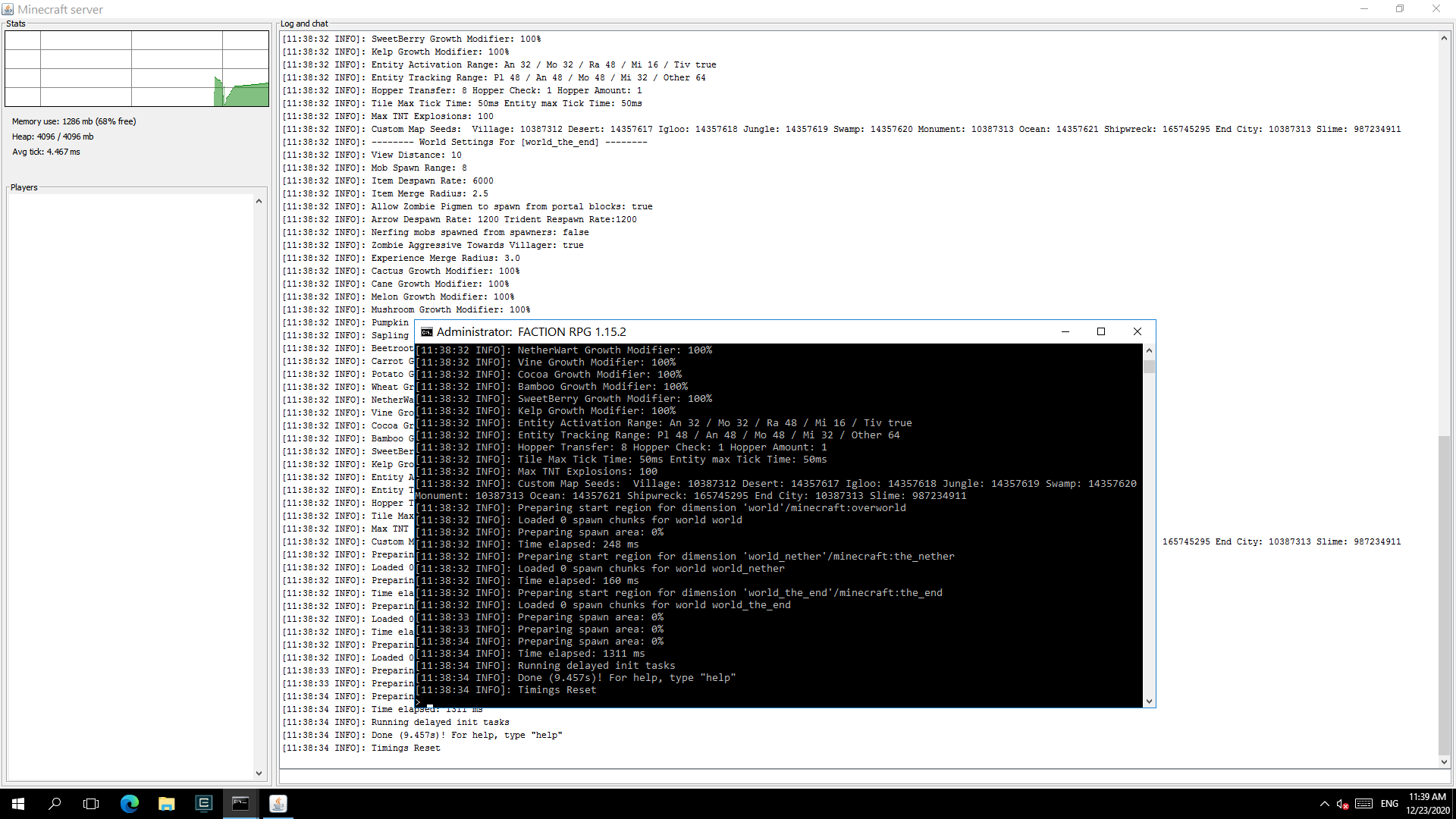Screen dimensions: 1456x819
Task: Click the memory usage stats graph
Action: click(x=136, y=68)
